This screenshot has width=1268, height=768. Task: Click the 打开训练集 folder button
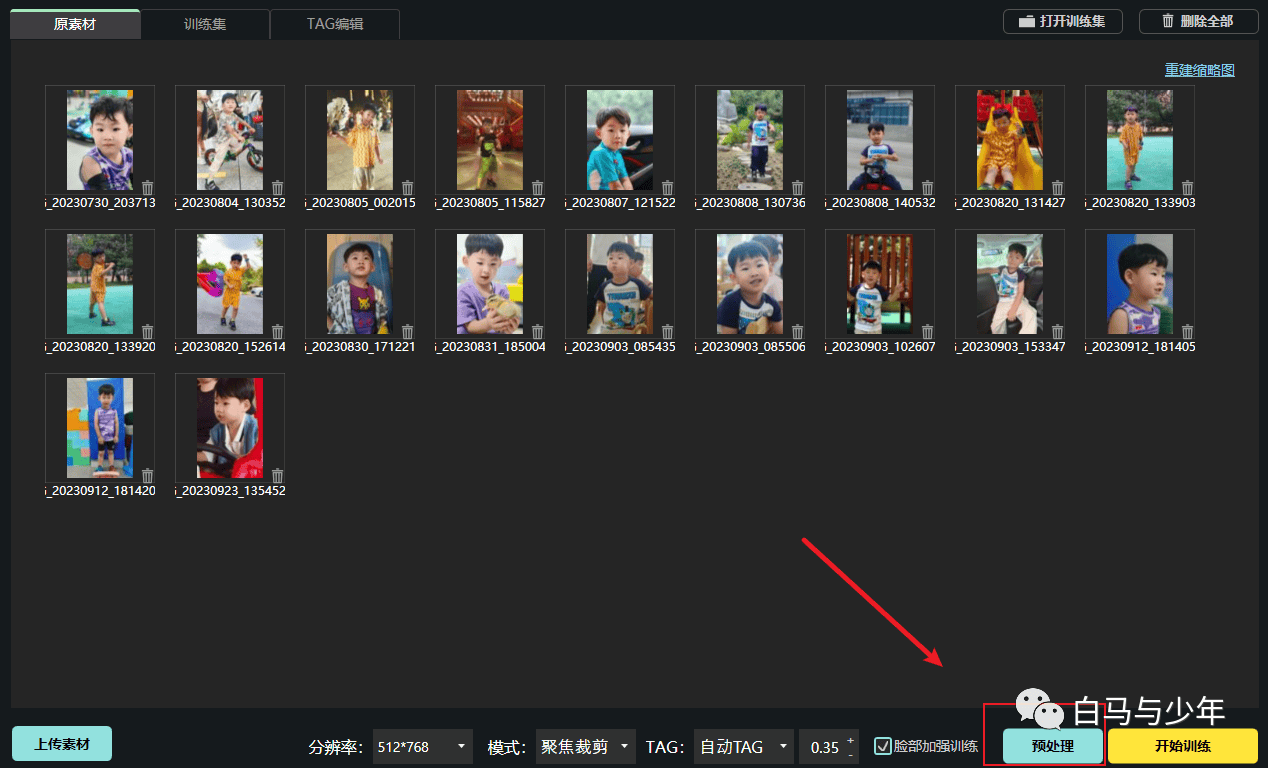1063,21
